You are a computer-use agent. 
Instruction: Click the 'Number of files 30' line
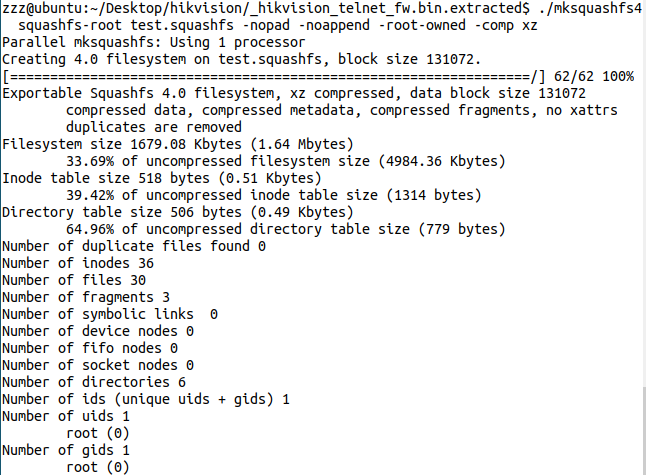[x=74, y=280]
